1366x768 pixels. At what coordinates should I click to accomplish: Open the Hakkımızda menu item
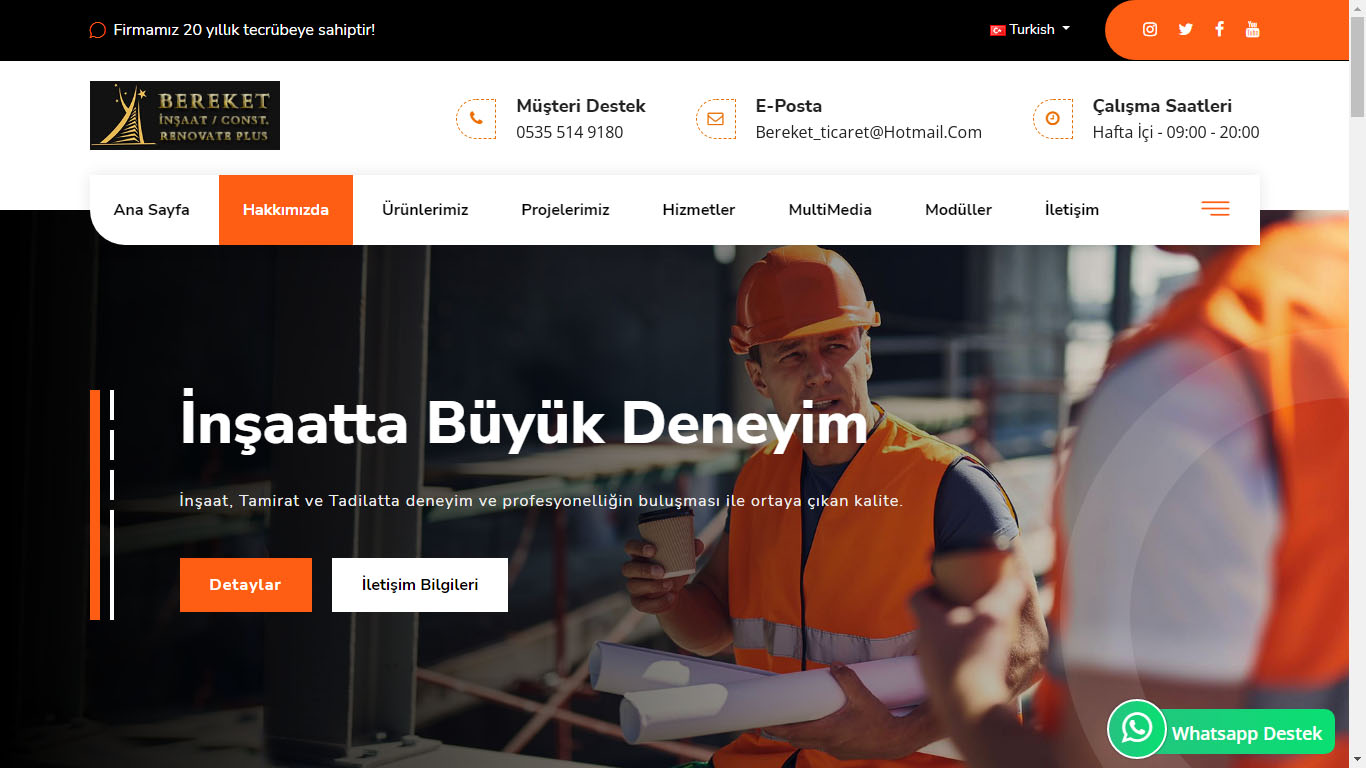[286, 210]
